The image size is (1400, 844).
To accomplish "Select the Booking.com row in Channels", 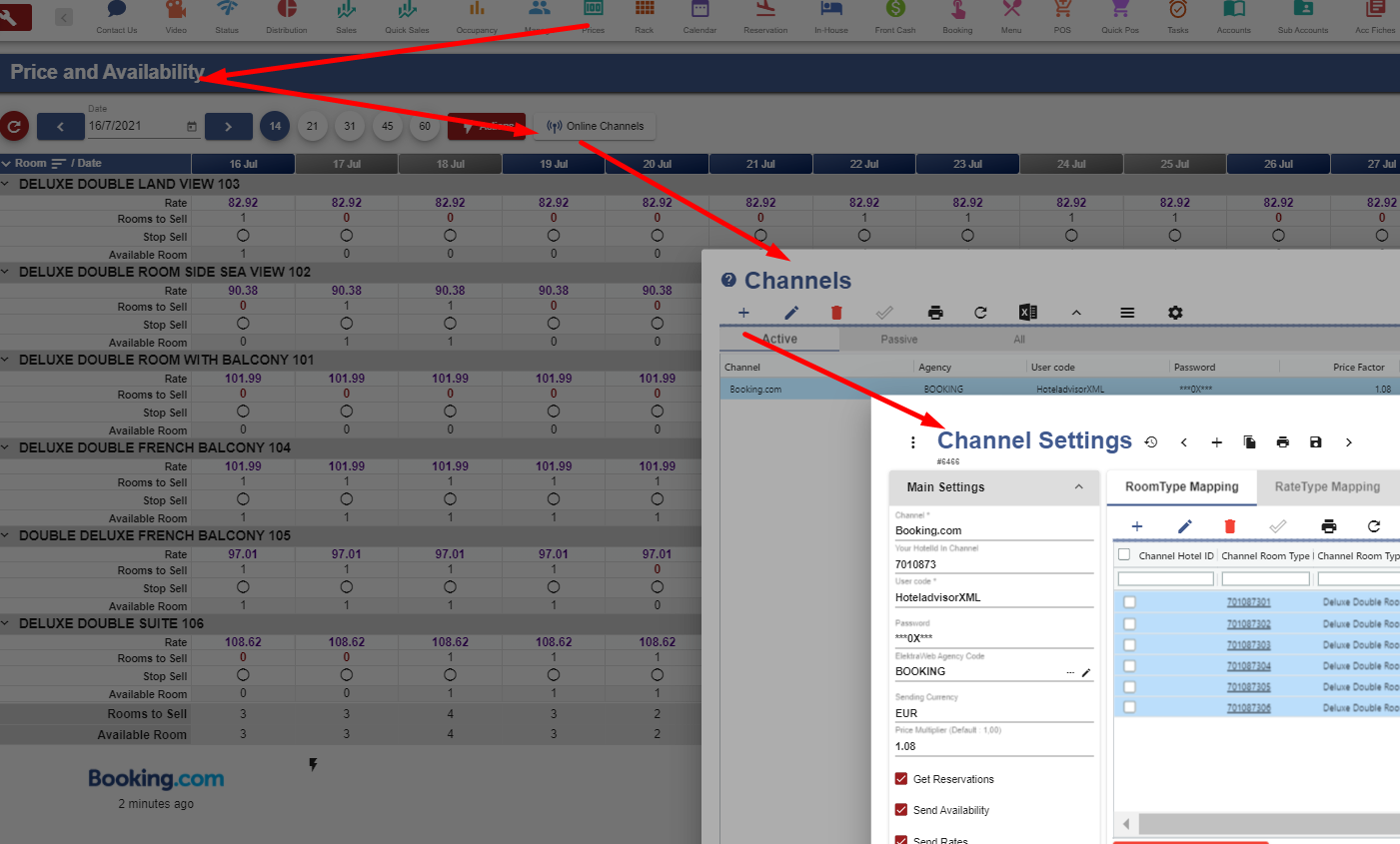I will [1059, 390].
